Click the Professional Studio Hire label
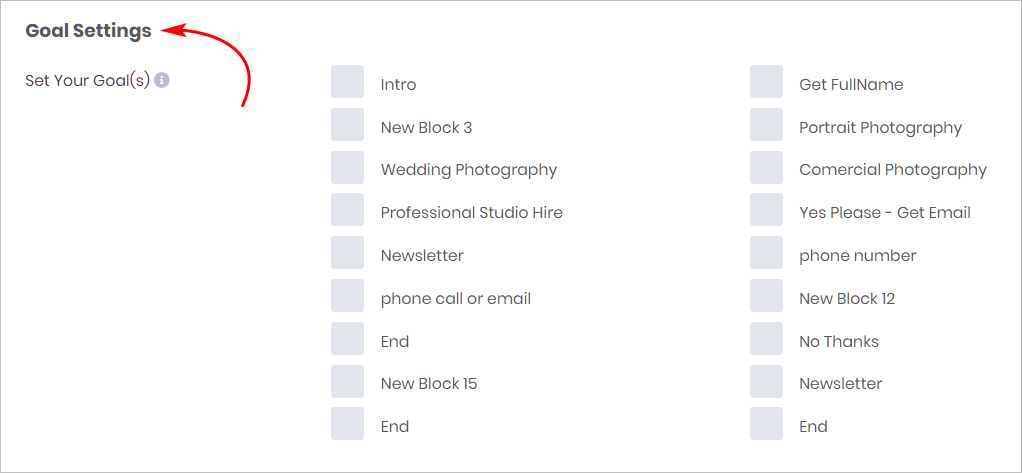Screen dimensions: 1022x473 click(472, 212)
